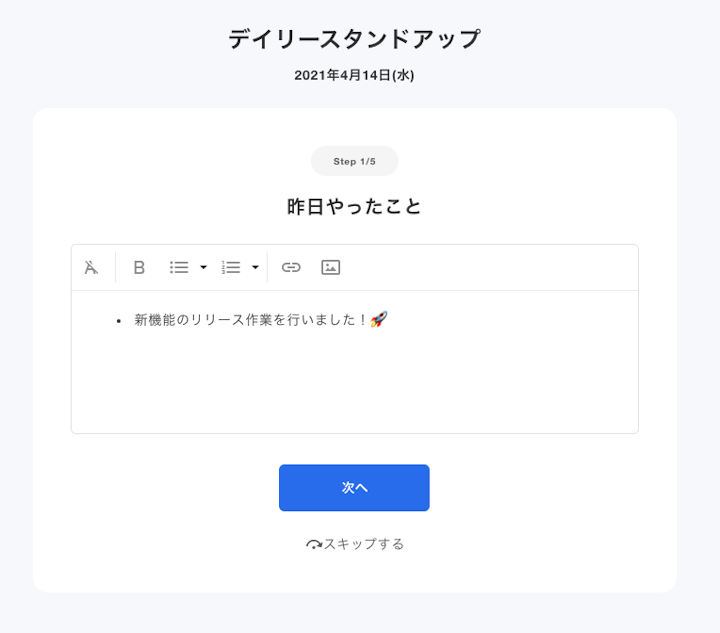This screenshot has height=633, width=720.
Task: Click the clear formatting icon
Action: 92,267
